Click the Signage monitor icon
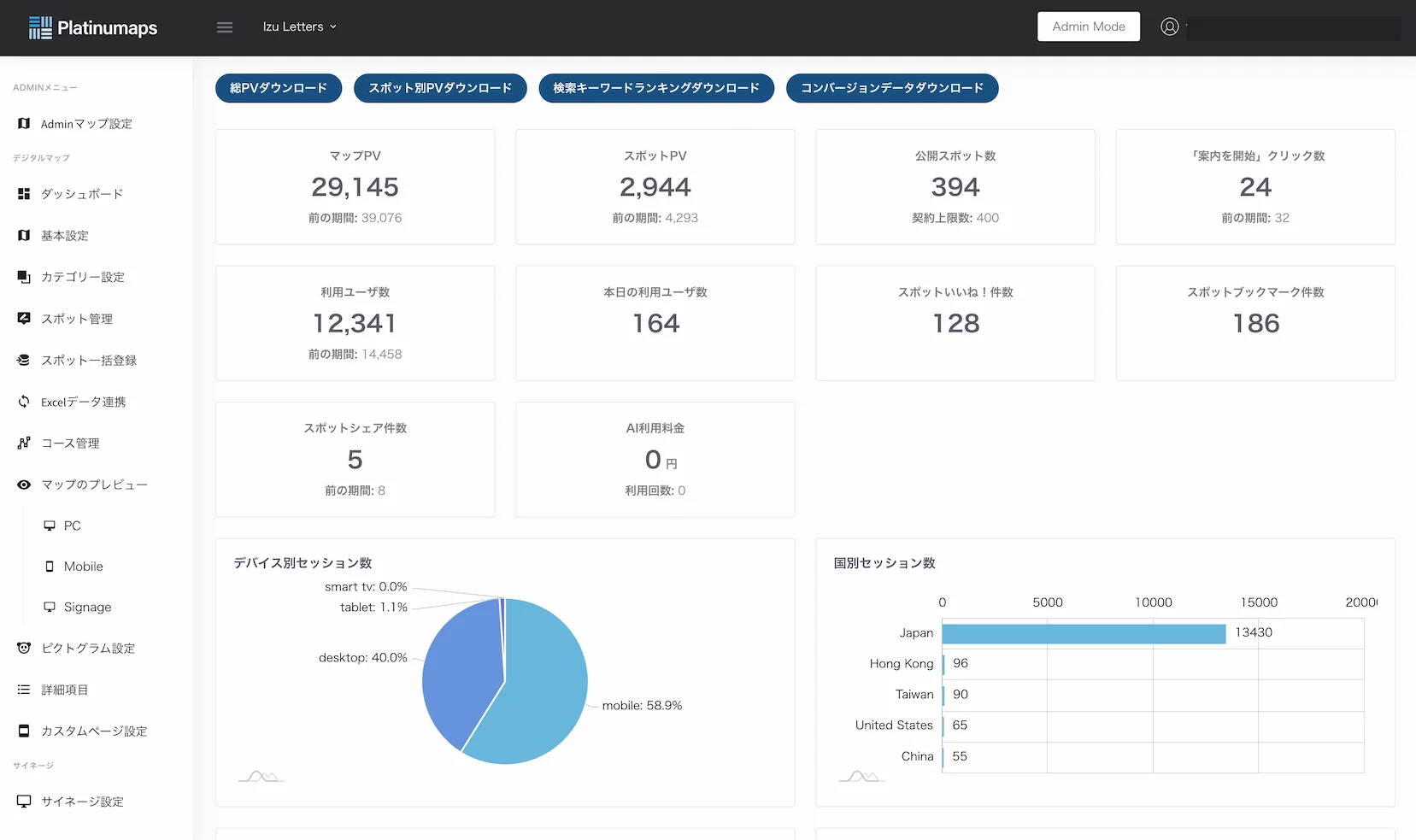1416x840 pixels. pyautogui.click(x=50, y=607)
